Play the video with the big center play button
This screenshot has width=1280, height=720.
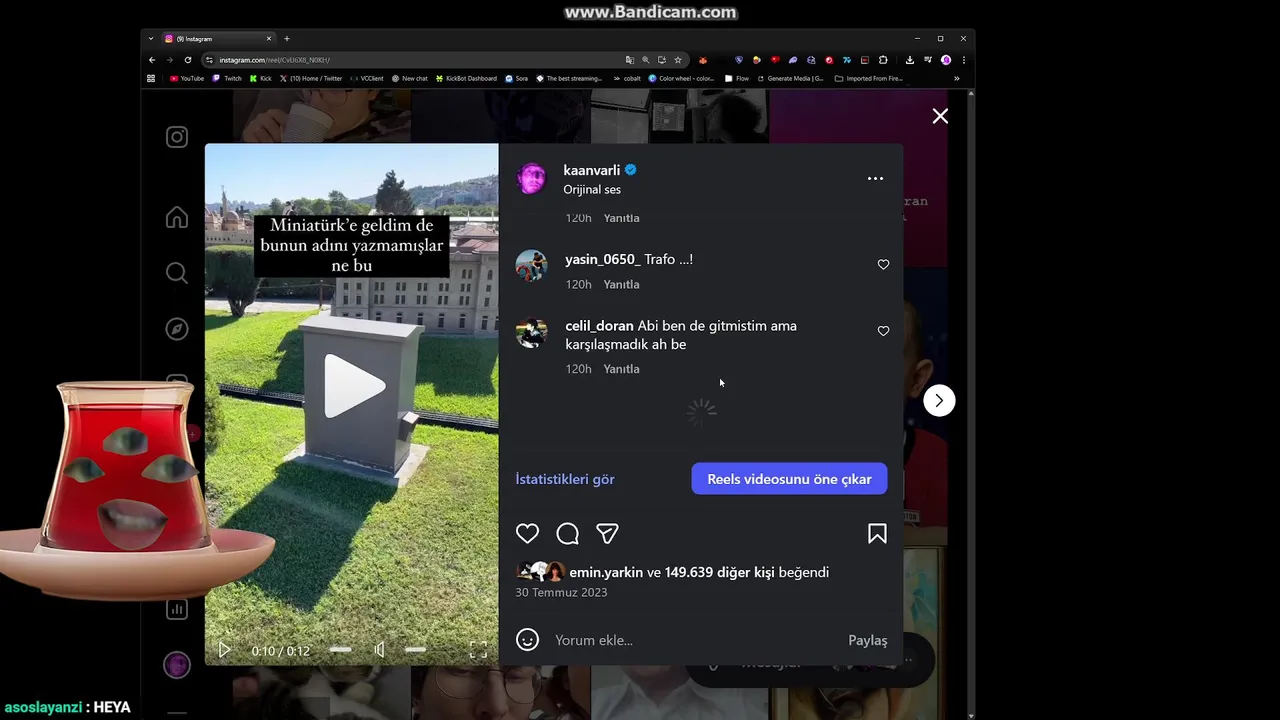tap(352, 385)
